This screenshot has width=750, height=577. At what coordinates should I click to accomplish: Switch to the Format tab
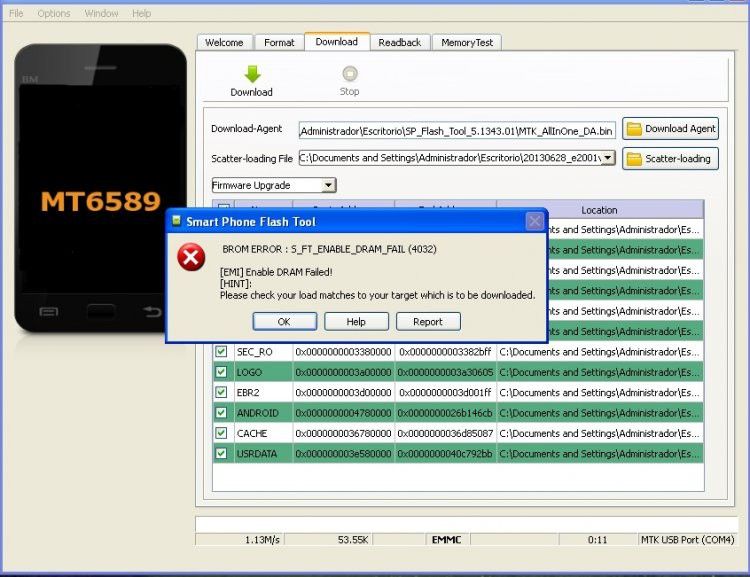coord(279,43)
